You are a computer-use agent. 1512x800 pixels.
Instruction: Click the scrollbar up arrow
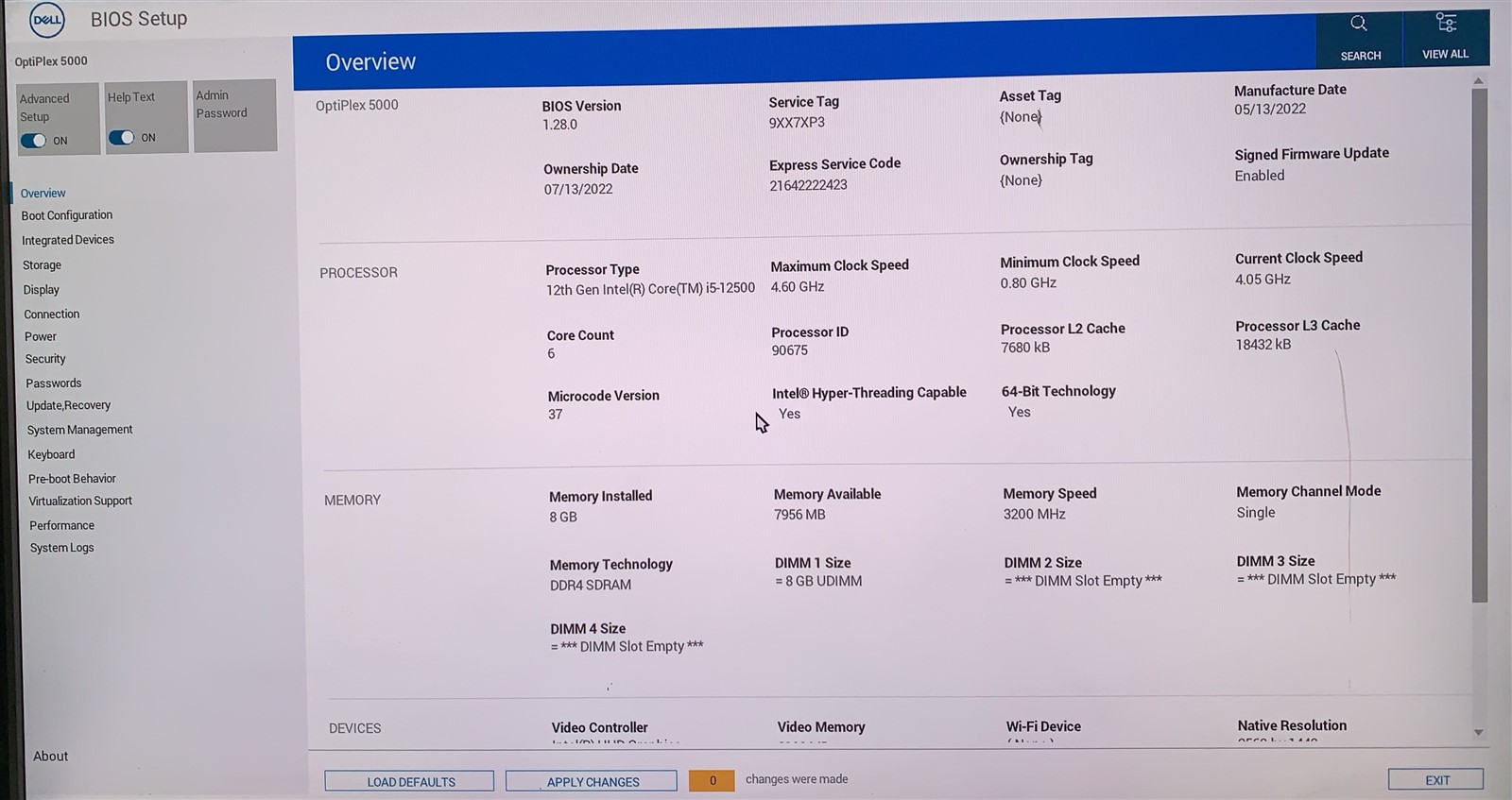coord(1479,81)
